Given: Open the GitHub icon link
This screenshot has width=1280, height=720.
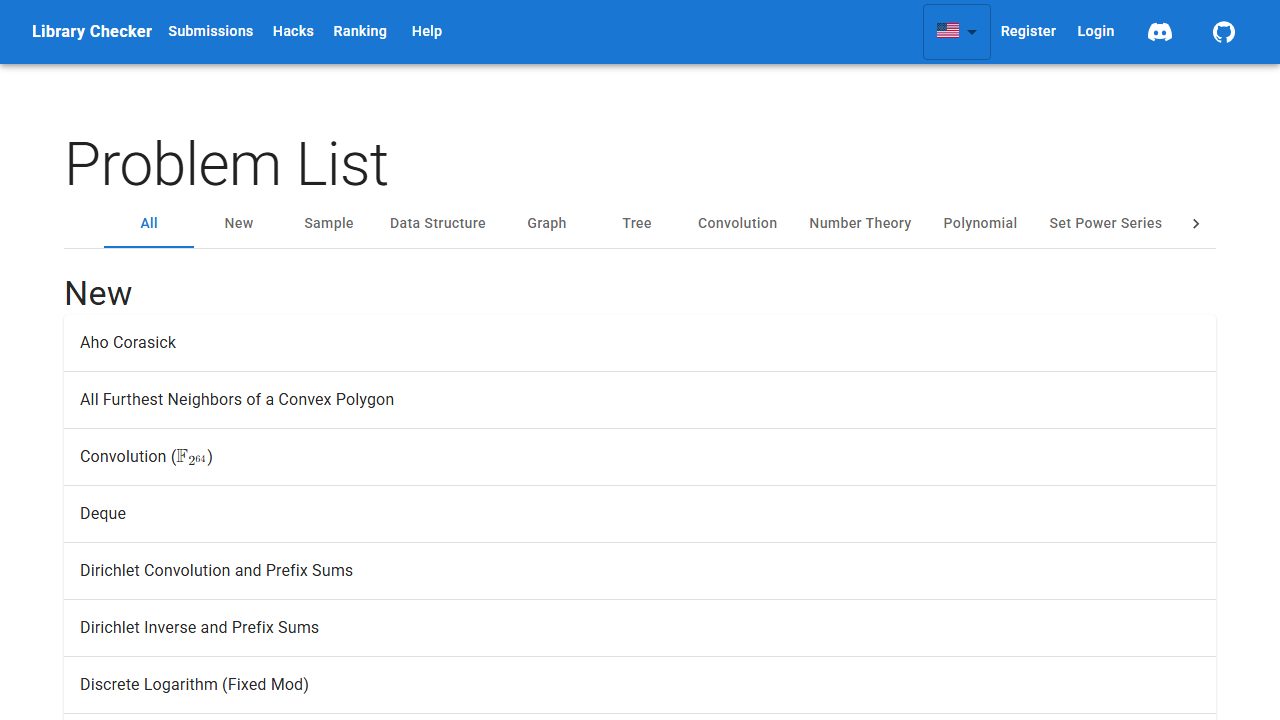Looking at the screenshot, I should coord(1224,32).
